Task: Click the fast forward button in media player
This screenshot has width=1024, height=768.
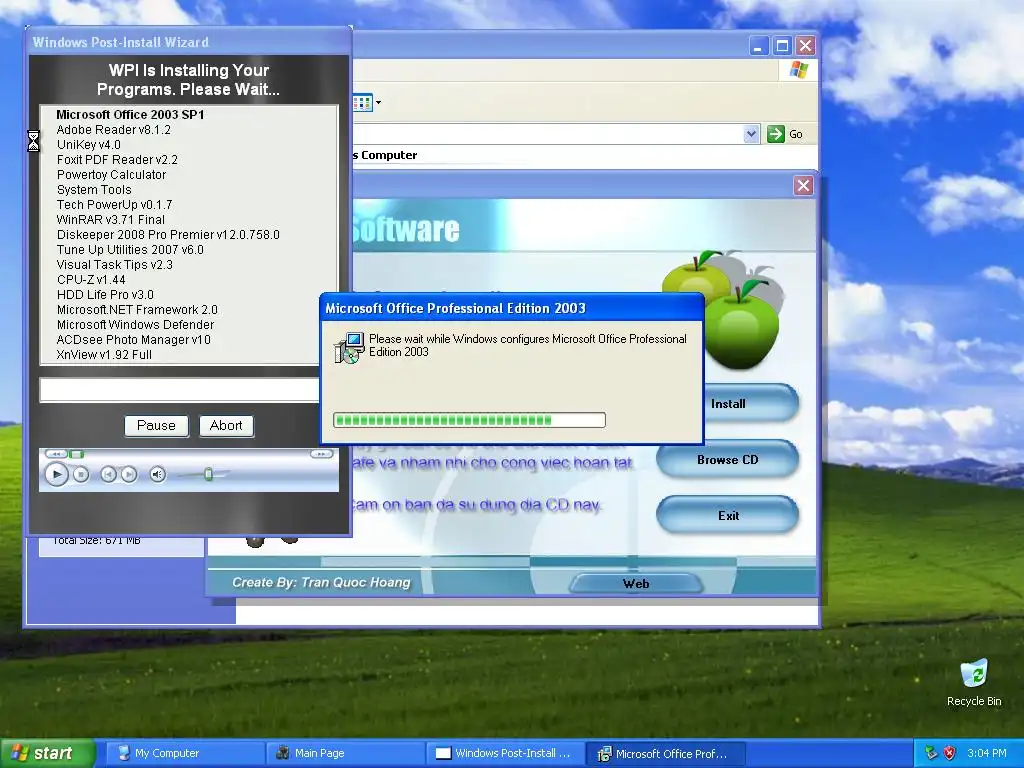Action: tap(321, 454)
